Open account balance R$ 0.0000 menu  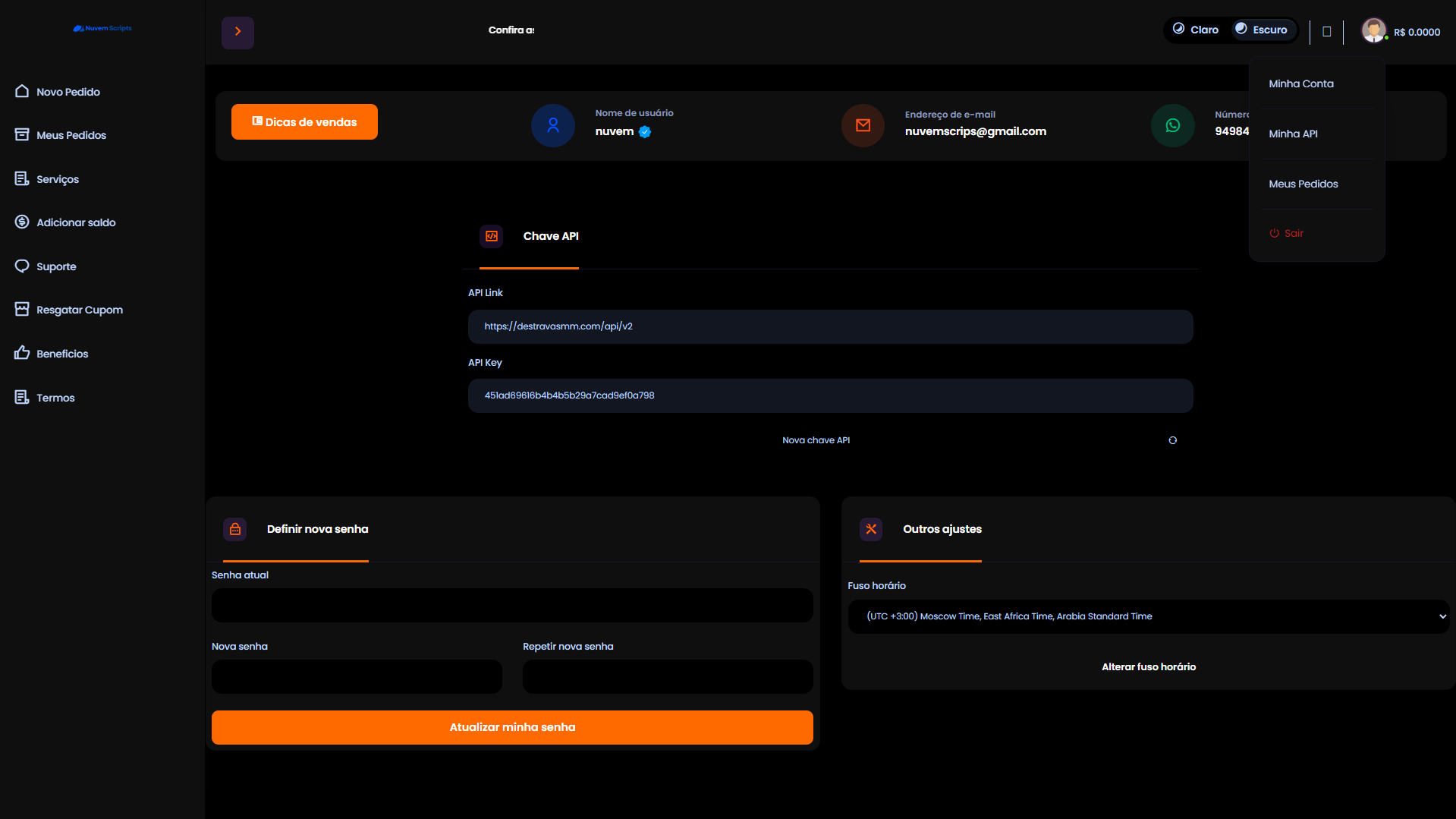pyautogui.click(x=1416, y=33)
